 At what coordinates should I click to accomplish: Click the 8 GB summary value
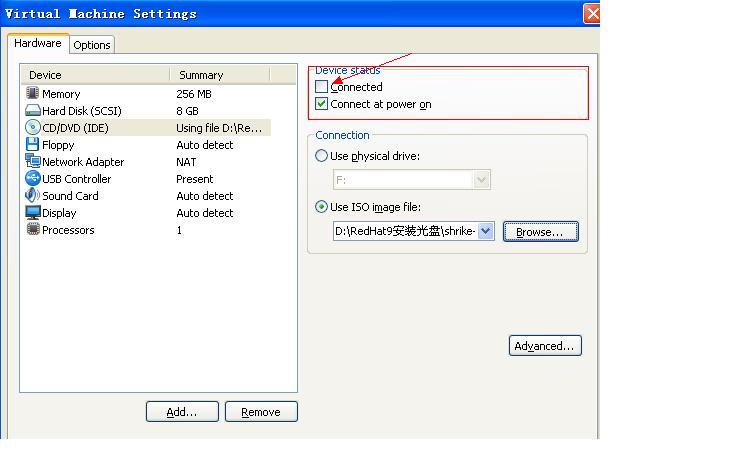coord(187,111)
